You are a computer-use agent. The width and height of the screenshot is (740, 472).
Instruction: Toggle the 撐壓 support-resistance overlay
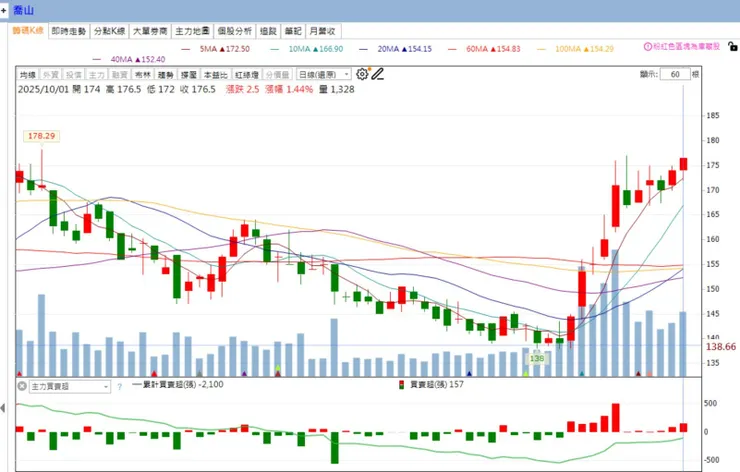(189, 75)
